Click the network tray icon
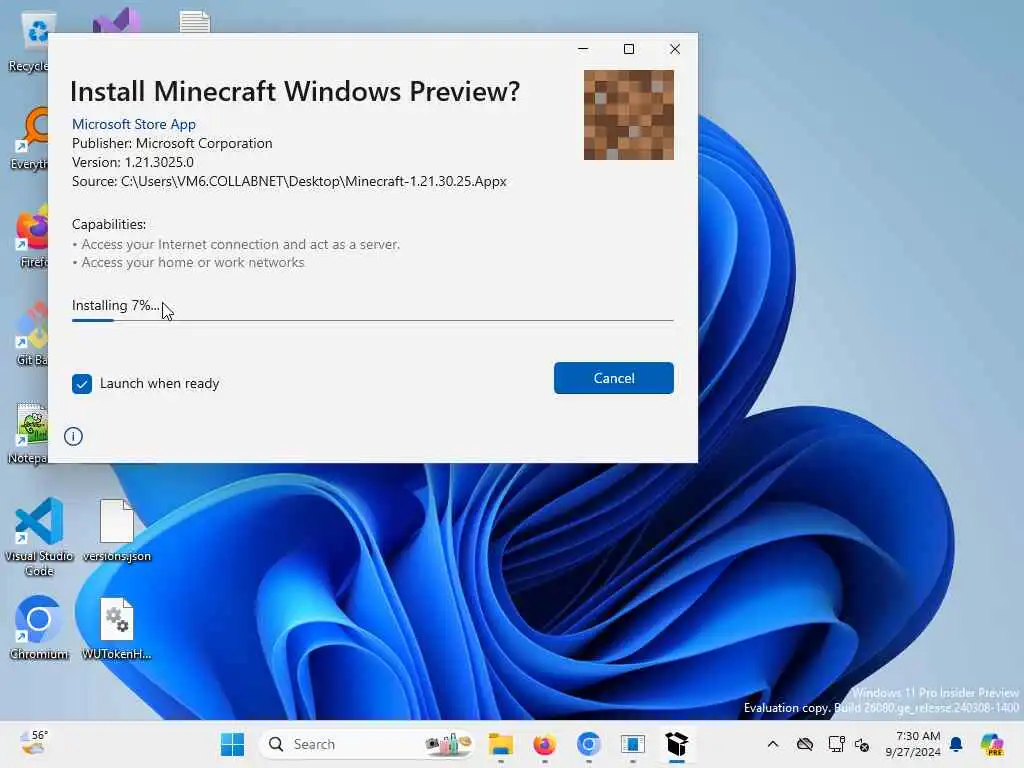1024x768 pixels. [837, 744]
